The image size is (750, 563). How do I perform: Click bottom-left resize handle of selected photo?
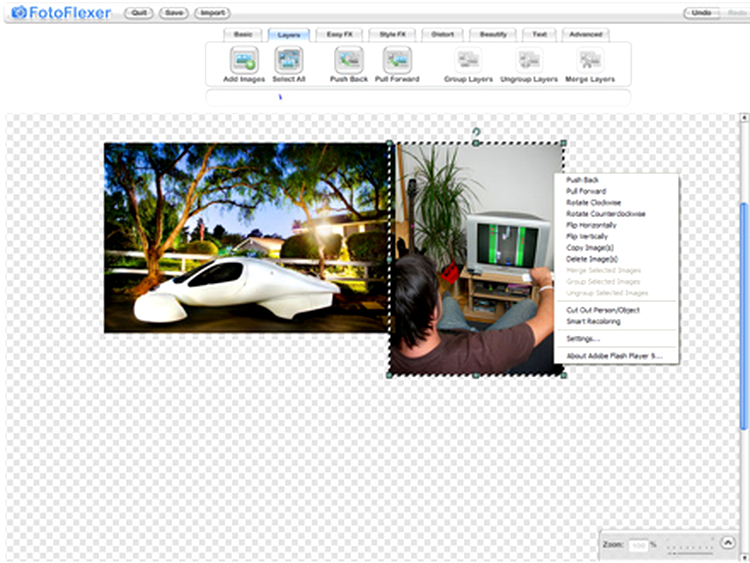click(x=389, y=375)
